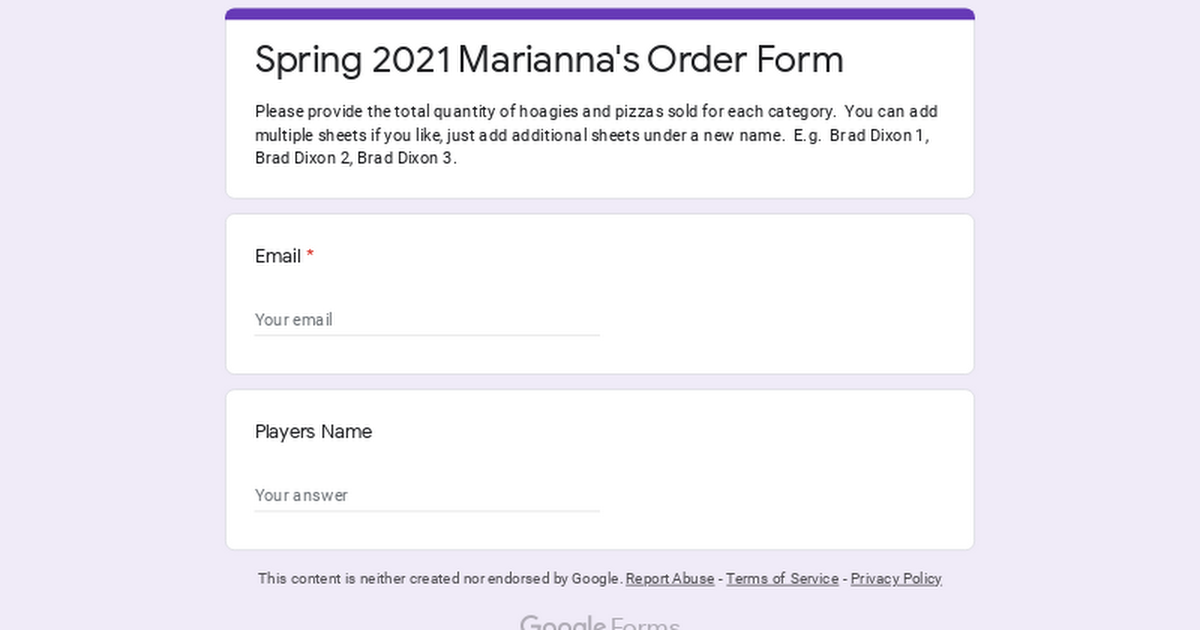Click the word Forms in footer logo
This screenshot has width=1200, height=630.
pos(645,623)
